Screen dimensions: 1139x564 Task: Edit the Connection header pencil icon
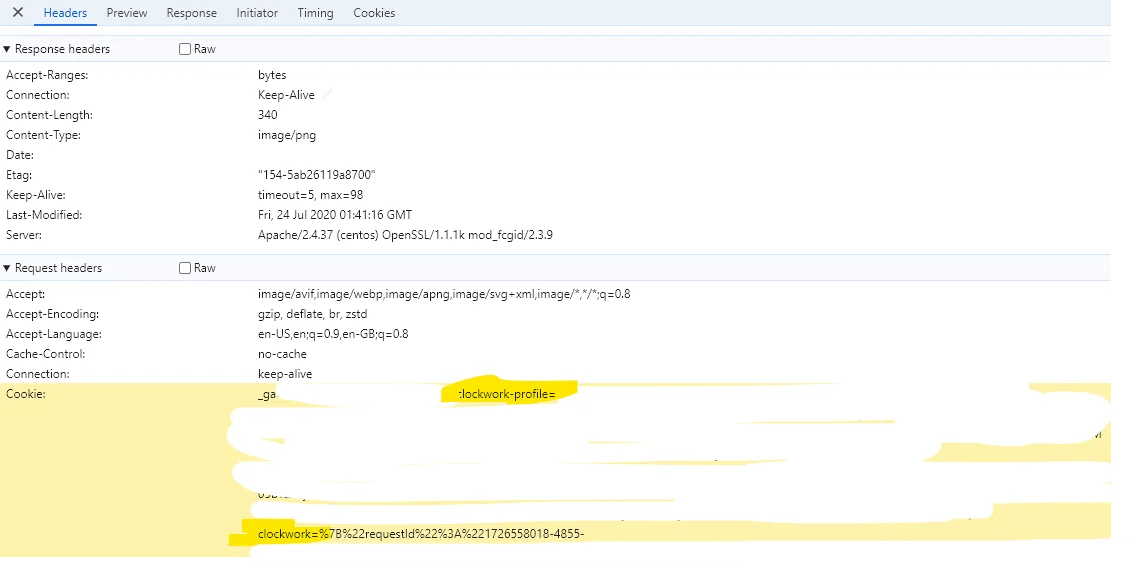[x=327, y=94]
